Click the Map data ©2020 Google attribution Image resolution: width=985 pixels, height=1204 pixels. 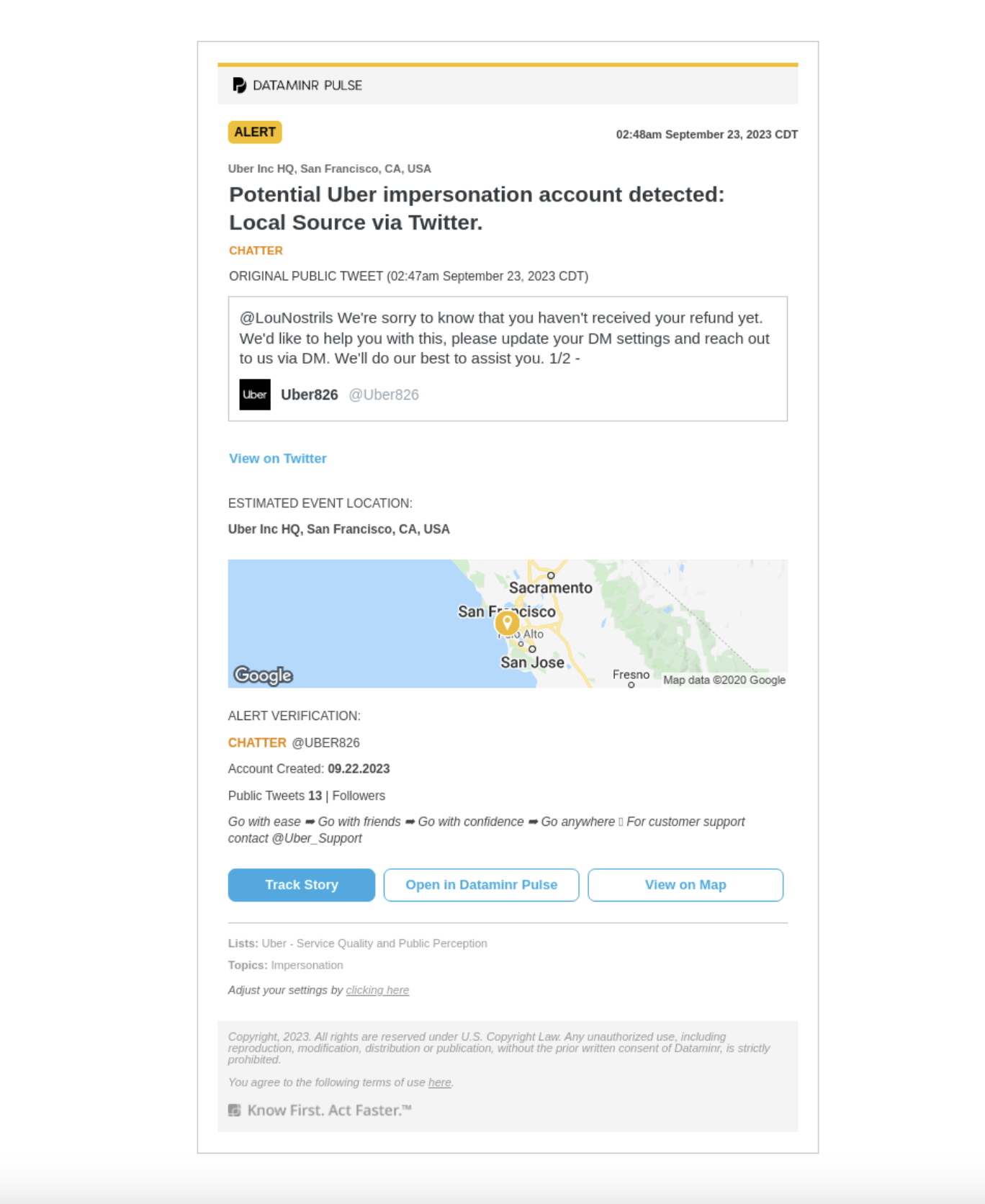tap(724, 680)
